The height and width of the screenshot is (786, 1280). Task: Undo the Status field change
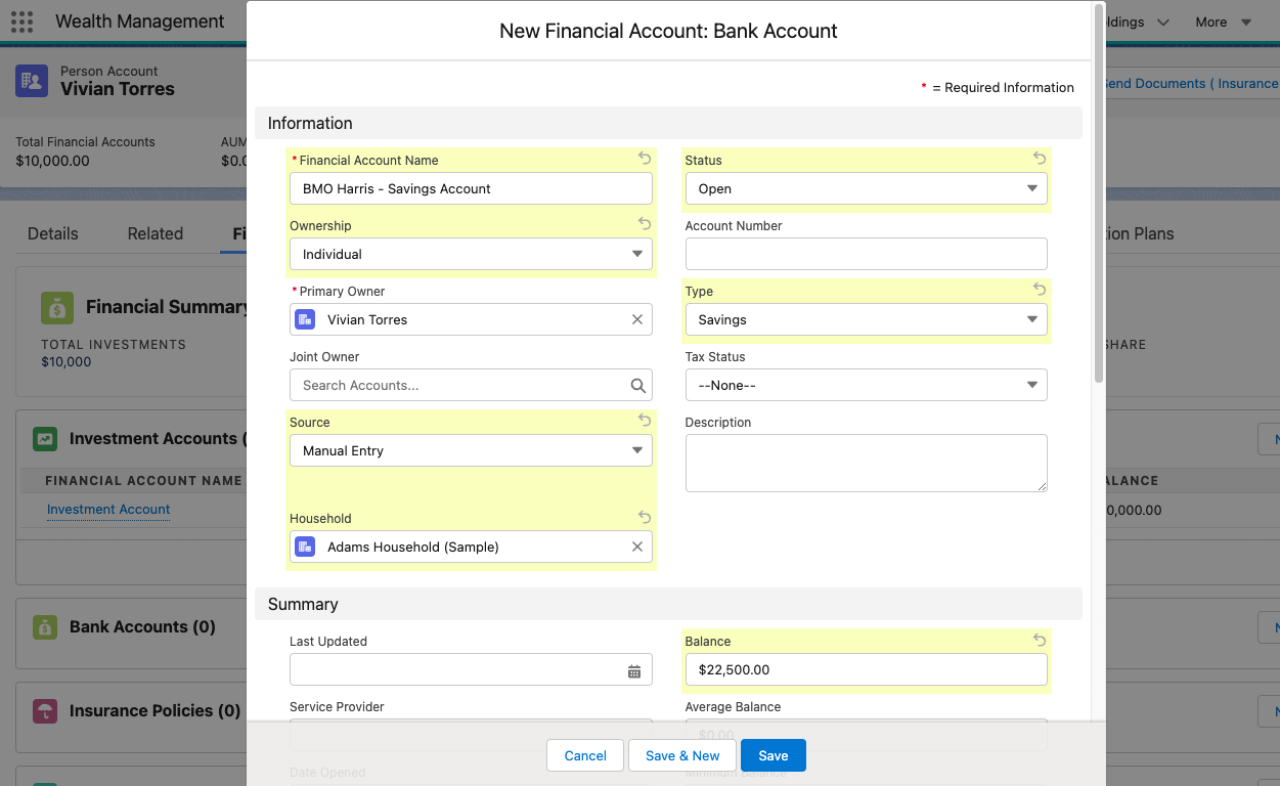coord(1039,158)
